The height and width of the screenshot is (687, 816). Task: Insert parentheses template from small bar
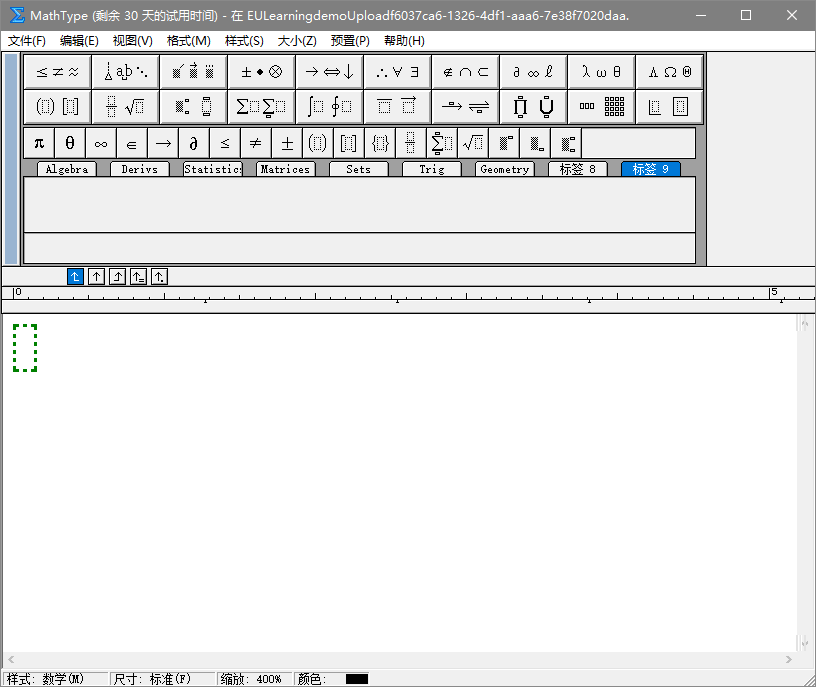point(317,143)
